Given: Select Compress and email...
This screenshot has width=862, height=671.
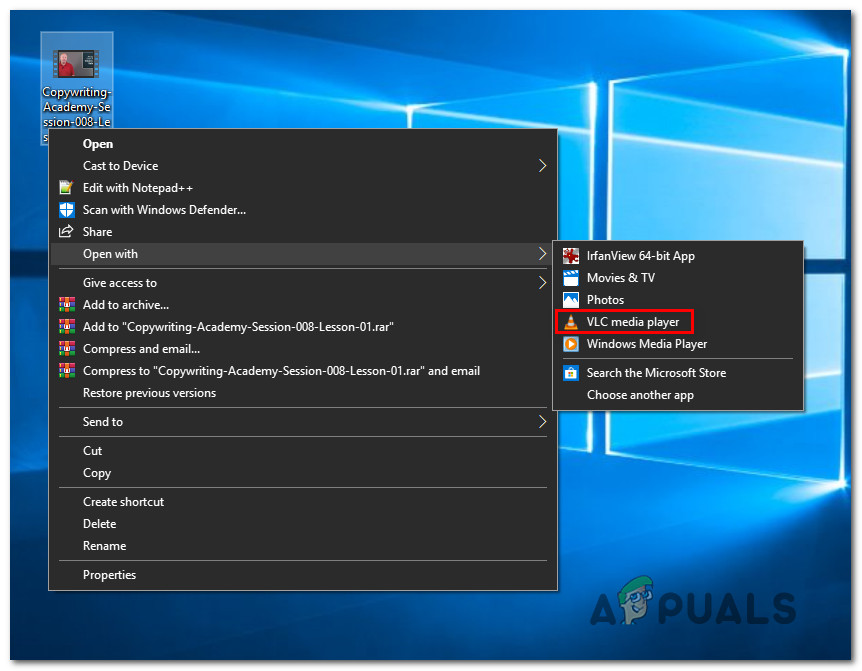Looking at the screenshot, I should [303, 348].
